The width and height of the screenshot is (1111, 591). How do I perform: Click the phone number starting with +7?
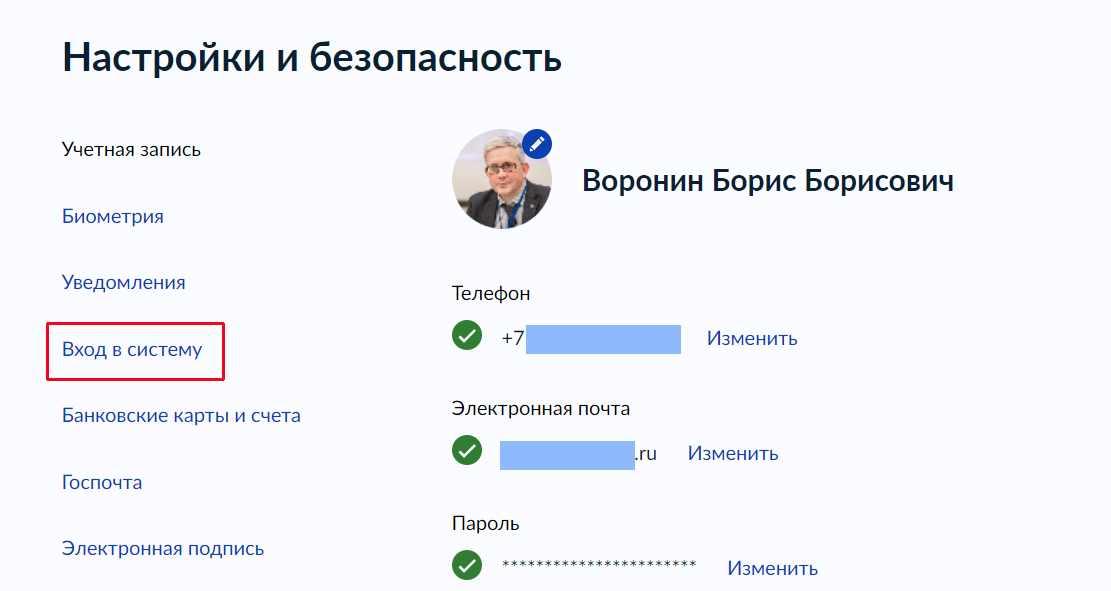pos(591,339)
